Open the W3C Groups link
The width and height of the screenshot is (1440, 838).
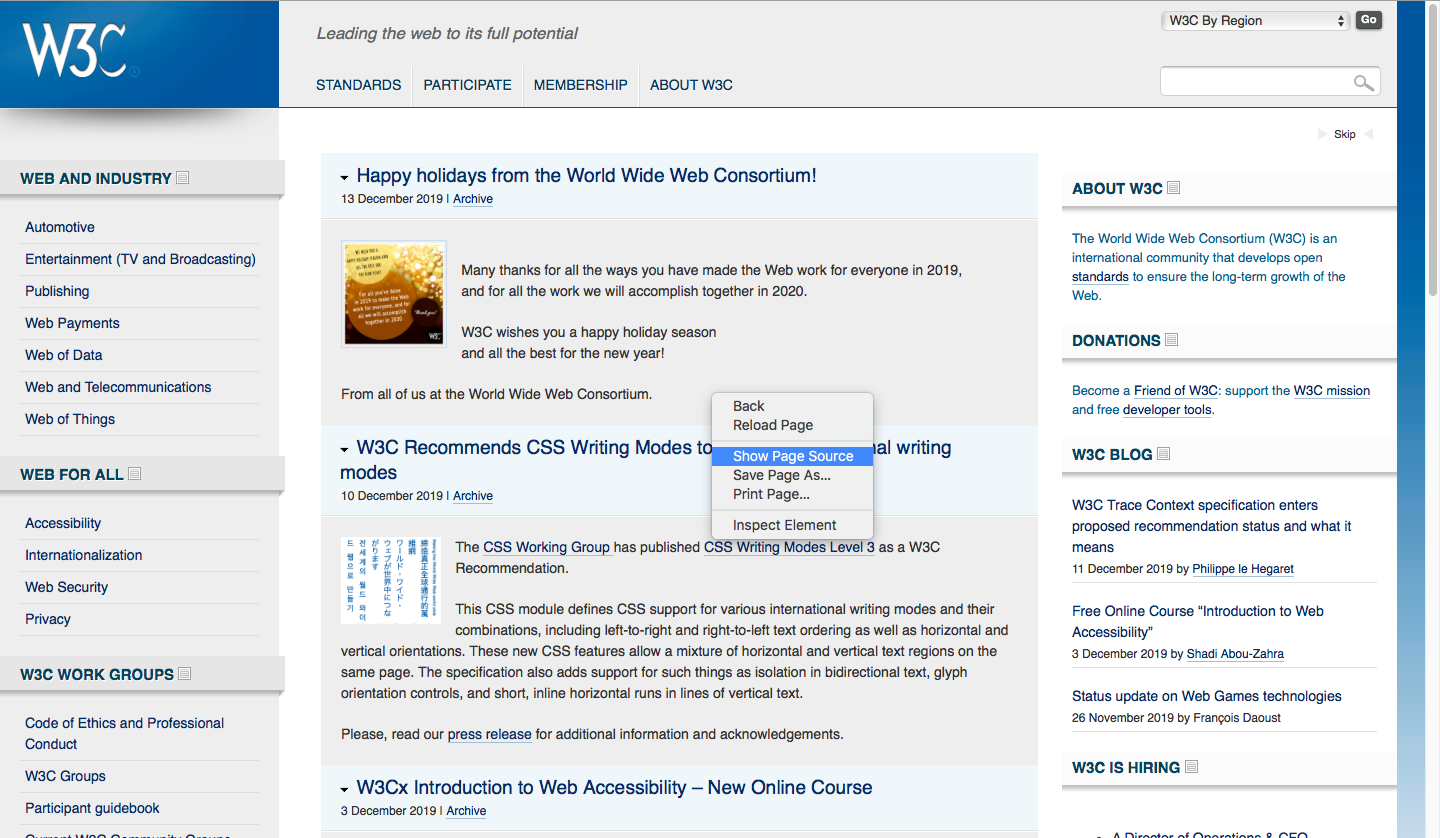[x=65, y=776]
